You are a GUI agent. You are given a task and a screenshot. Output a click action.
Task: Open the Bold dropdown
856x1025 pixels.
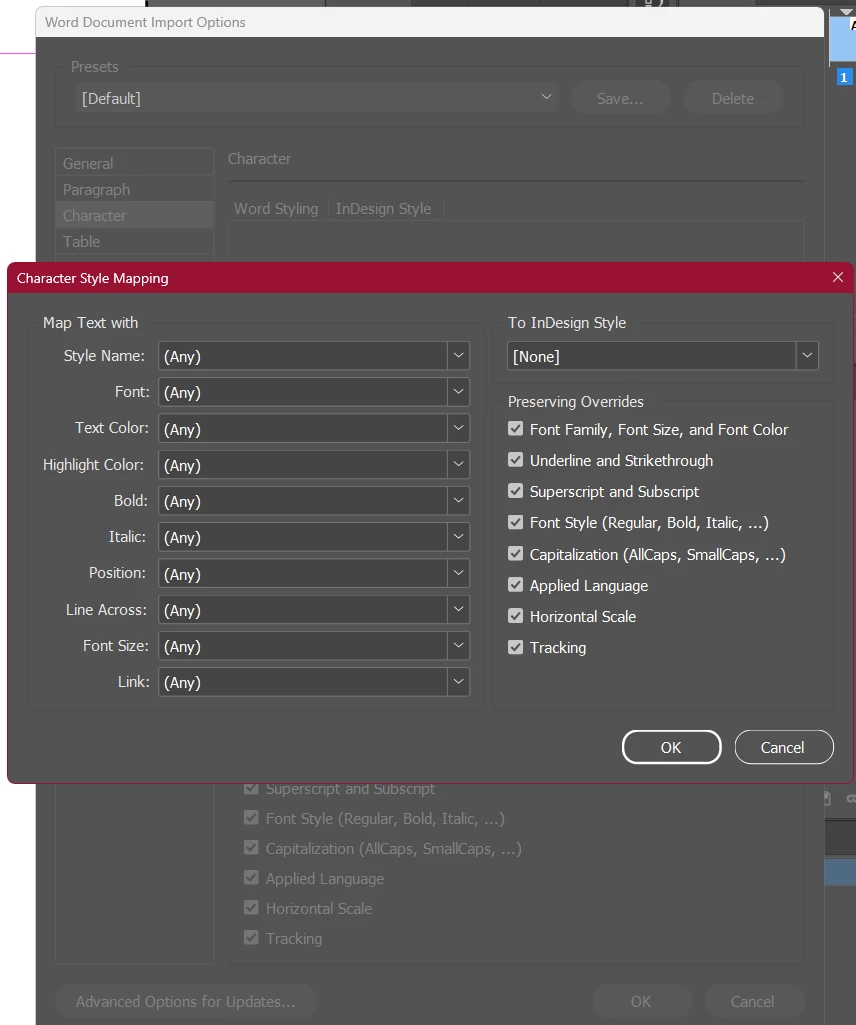(x=314, y=501)
